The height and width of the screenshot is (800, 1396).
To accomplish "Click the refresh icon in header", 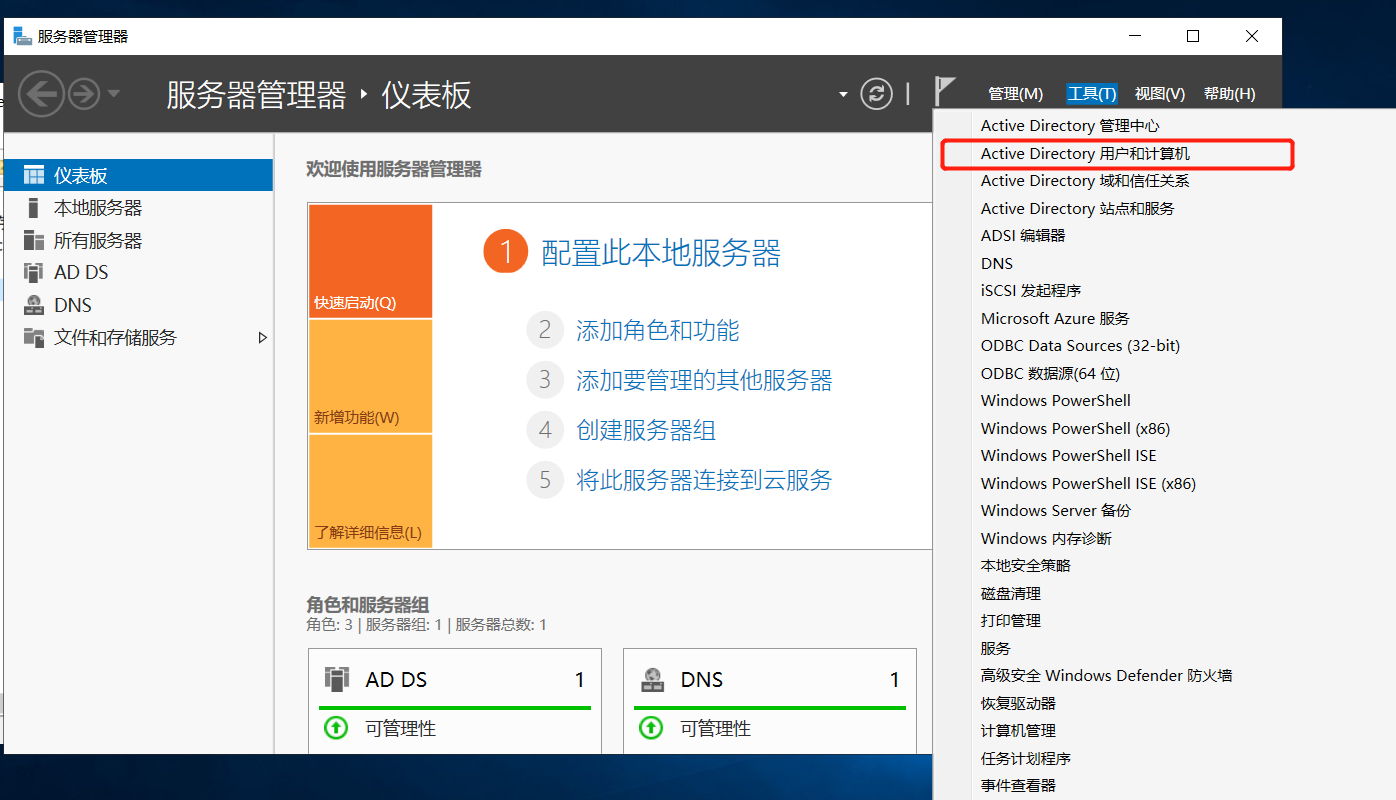I will pyautogui.click(x=876, y=94).
